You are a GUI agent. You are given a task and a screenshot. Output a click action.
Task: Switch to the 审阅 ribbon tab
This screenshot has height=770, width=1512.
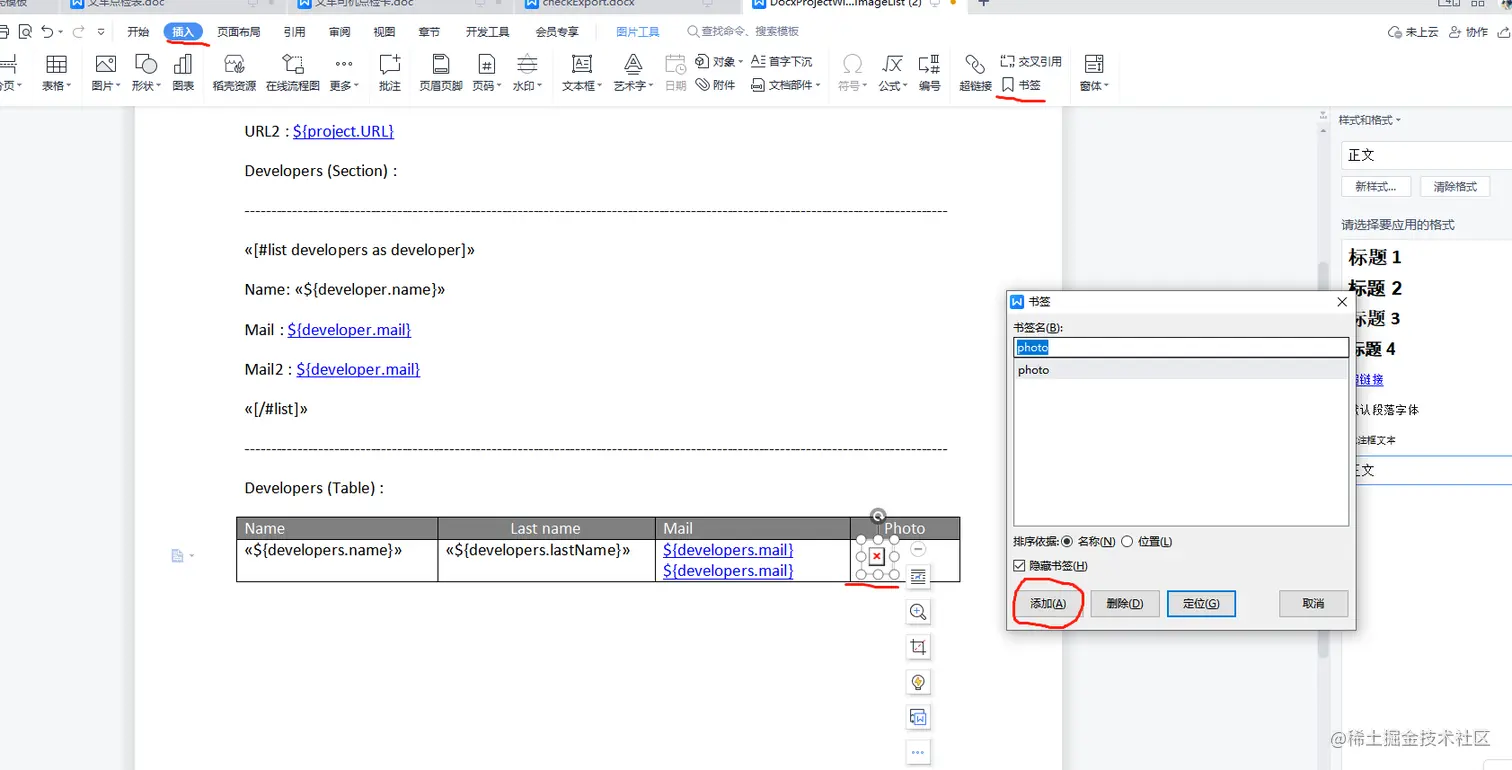(x=339, y=31)
